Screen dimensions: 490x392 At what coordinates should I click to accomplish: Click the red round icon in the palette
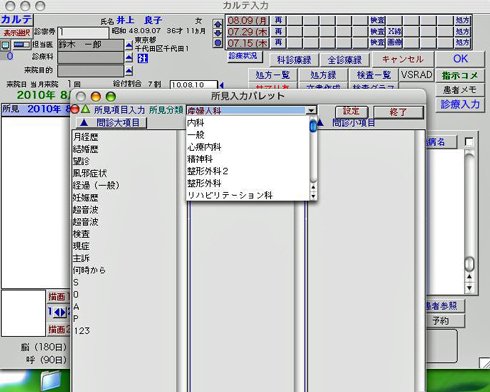pos(75,109)
